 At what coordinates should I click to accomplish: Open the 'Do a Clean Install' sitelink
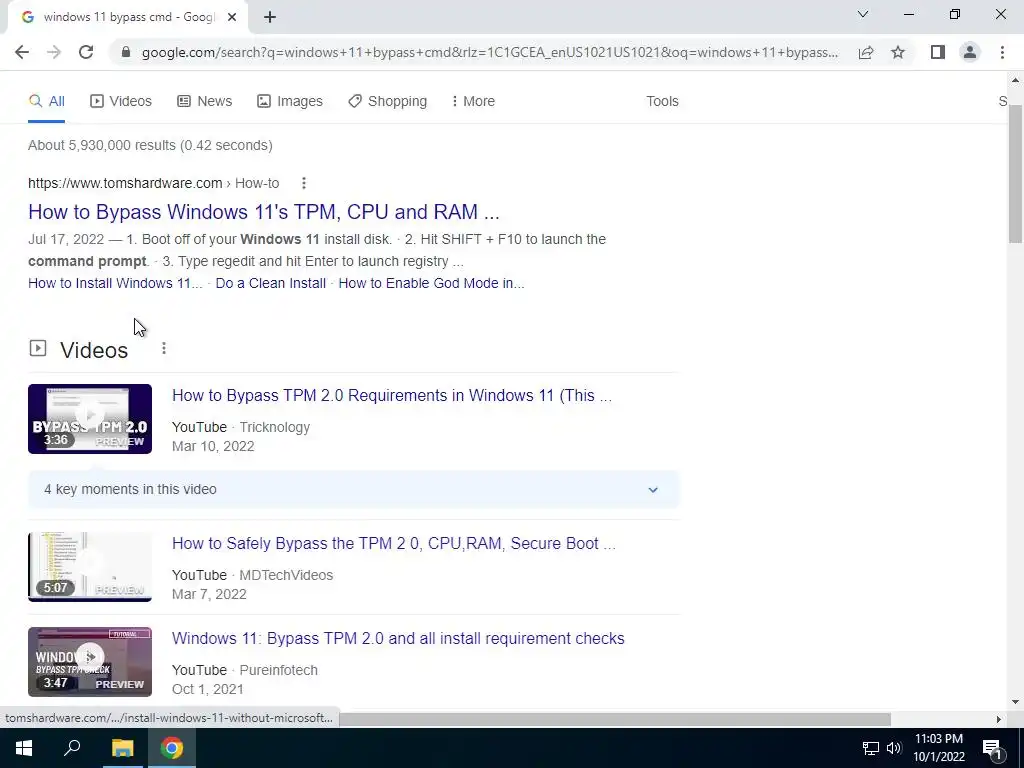(x=270, y=283)
